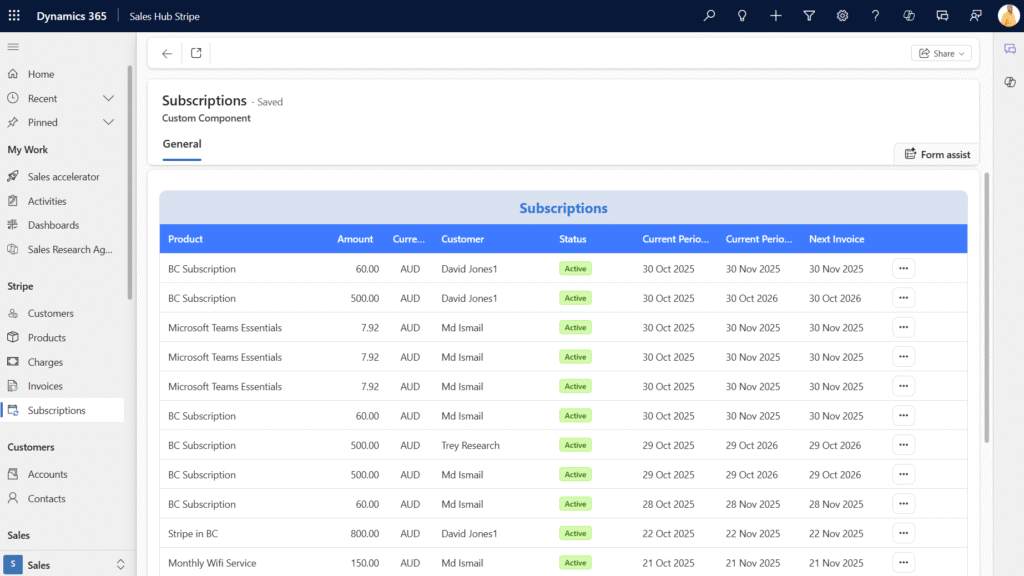Open the settings gear icon
Screen dimensions: 1024x576
[843, 16]
